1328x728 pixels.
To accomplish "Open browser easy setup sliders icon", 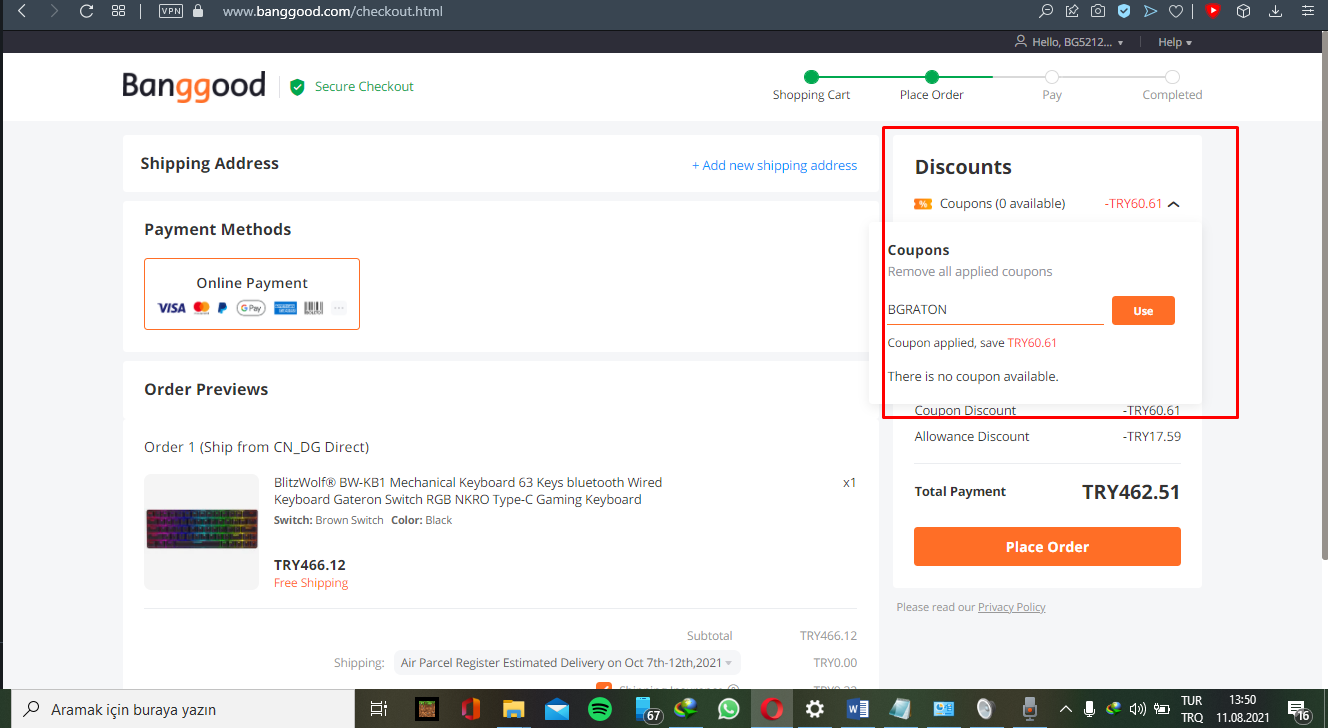I will [1307, 12].
